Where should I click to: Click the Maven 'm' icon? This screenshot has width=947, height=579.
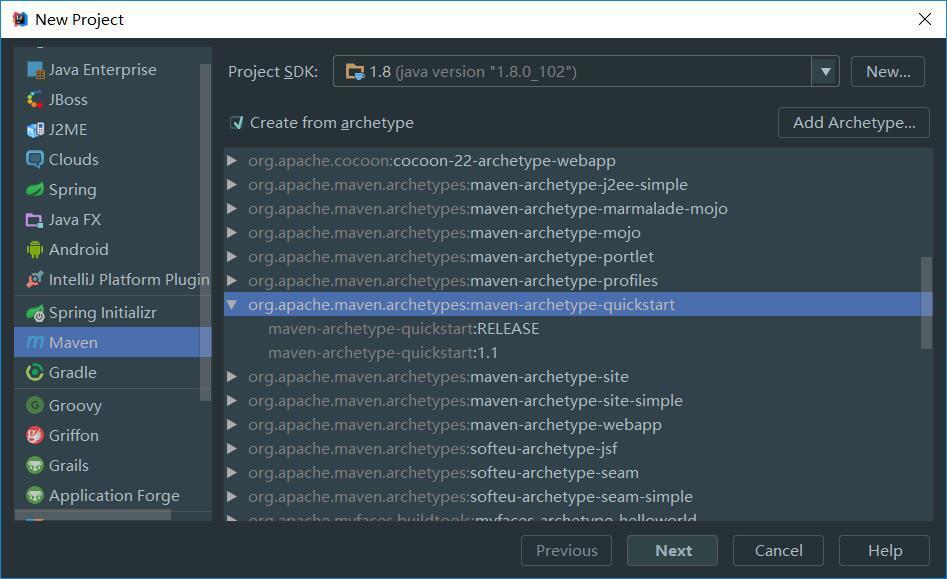[35, 342]
